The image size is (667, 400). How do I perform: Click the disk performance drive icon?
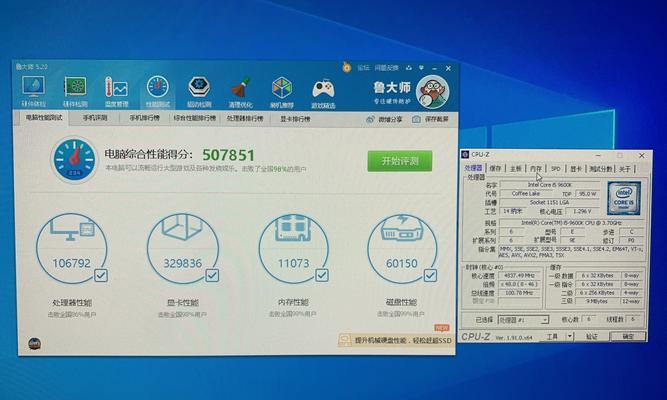402,227
